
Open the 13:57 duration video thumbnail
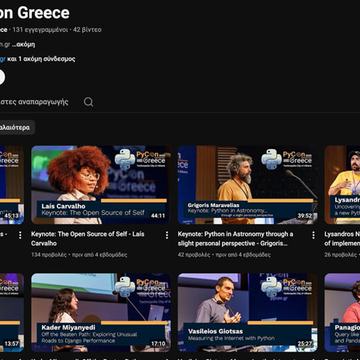point(12,313)
